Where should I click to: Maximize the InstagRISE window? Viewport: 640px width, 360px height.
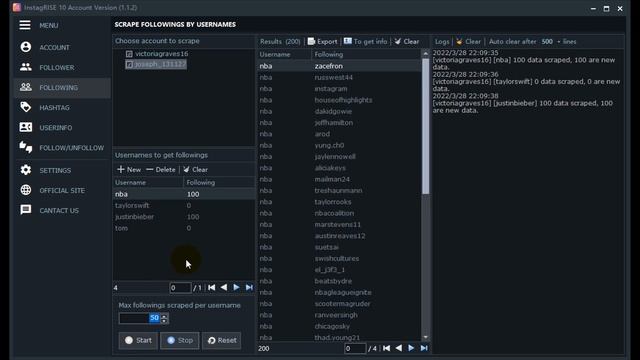pos(607,8)
